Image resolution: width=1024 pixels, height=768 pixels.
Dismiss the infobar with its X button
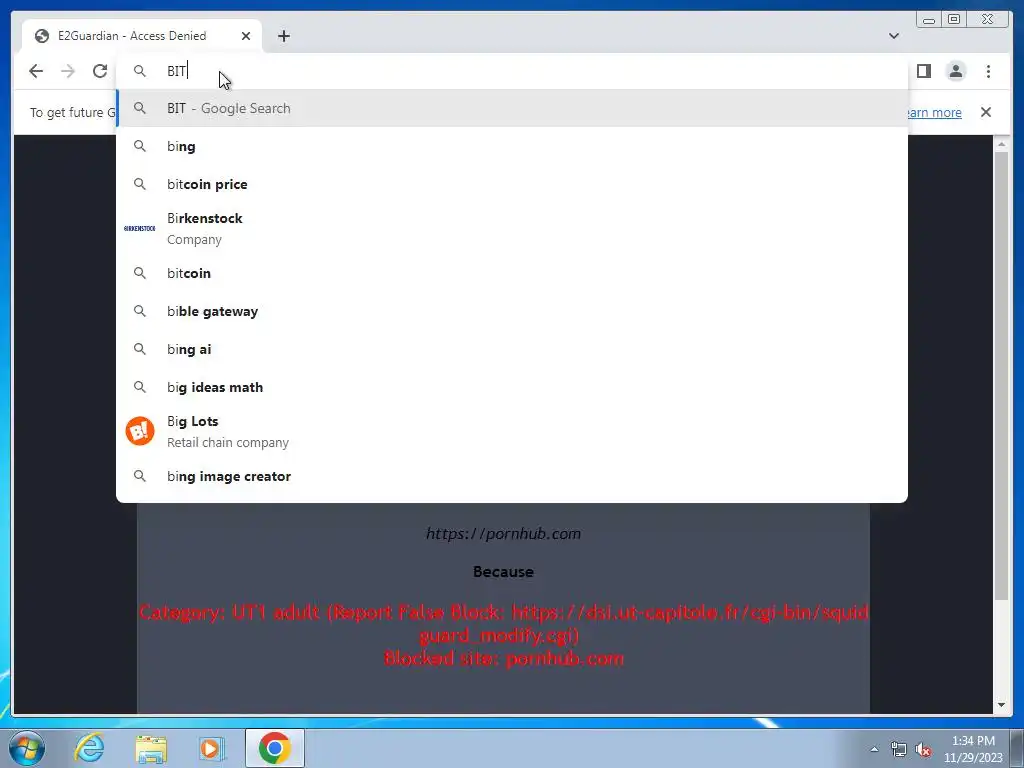click(986, 112)
